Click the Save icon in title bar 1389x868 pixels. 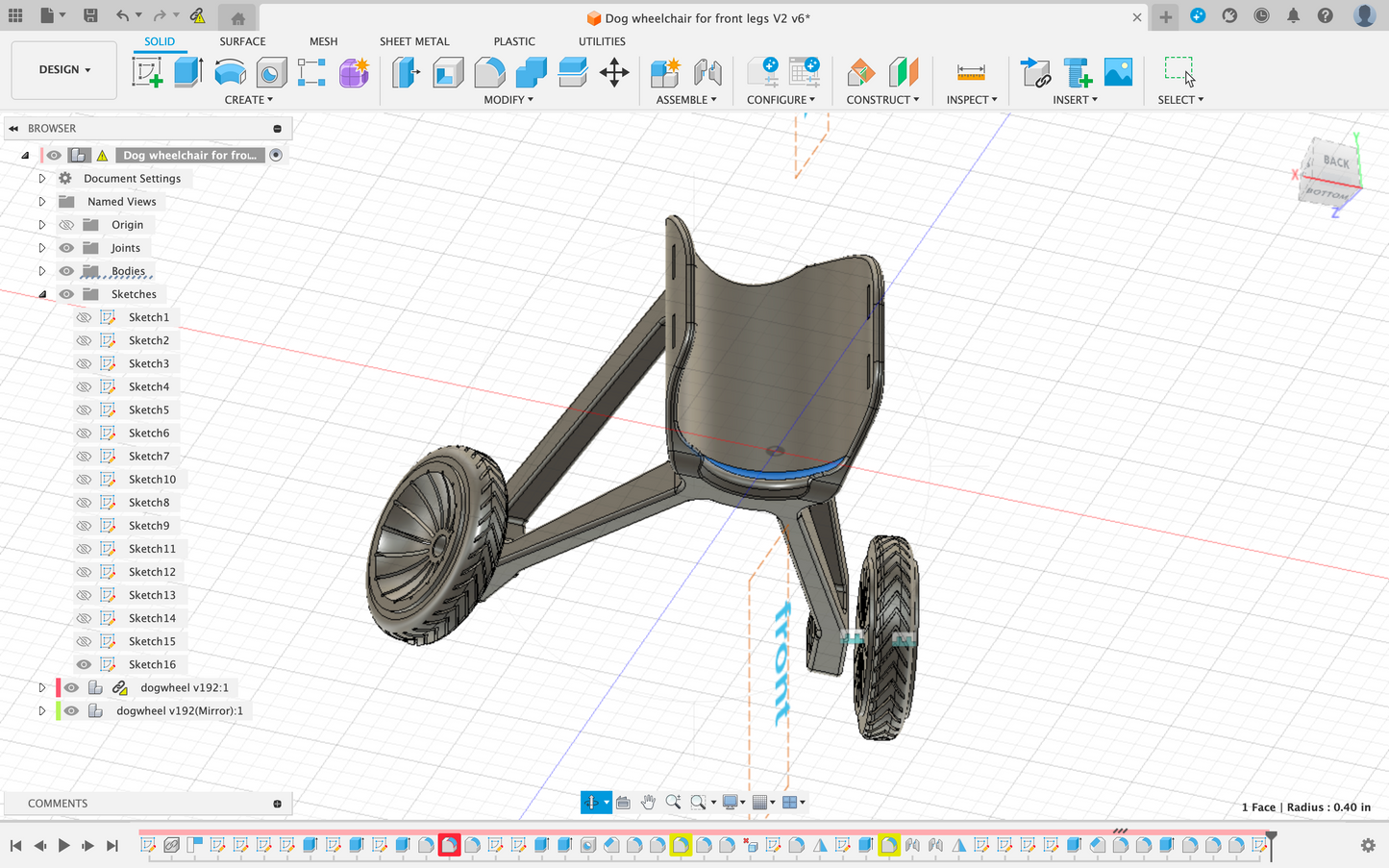point(90,15)
